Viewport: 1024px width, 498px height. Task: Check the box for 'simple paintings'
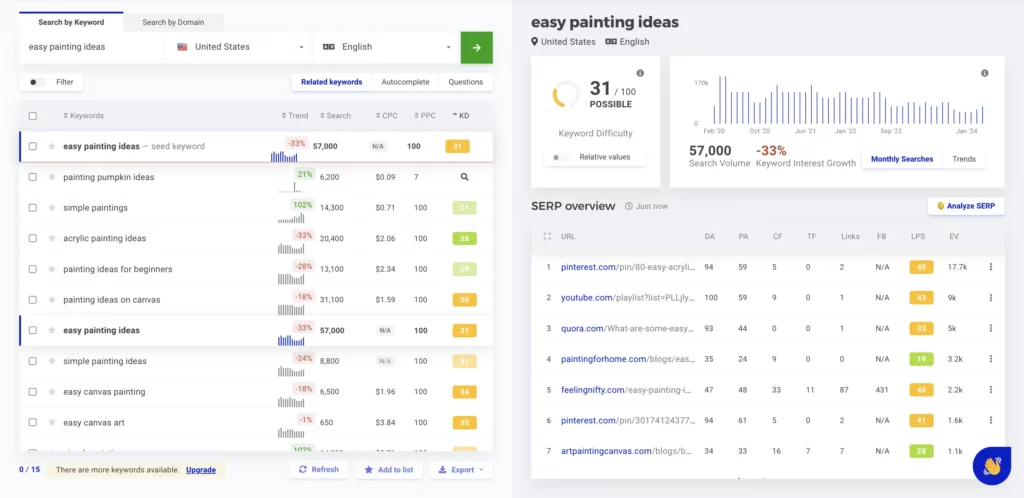[33, 208]
